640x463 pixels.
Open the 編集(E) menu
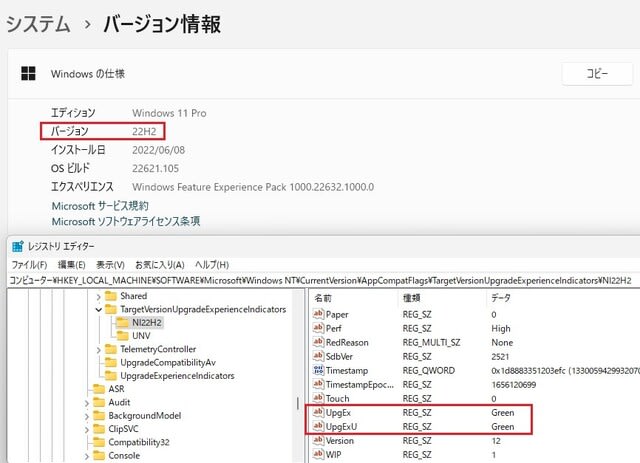pos(72,265)
